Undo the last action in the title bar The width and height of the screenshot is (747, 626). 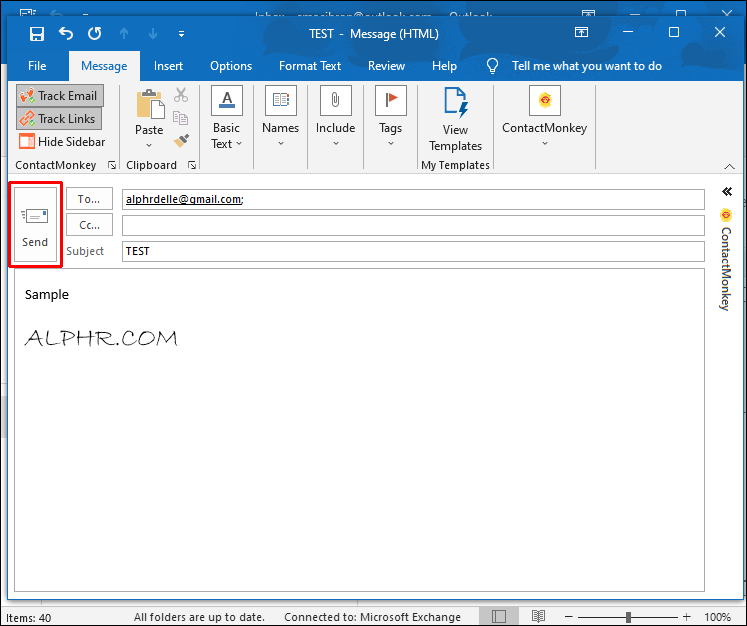pyautogui.click(x=66, y=33)
